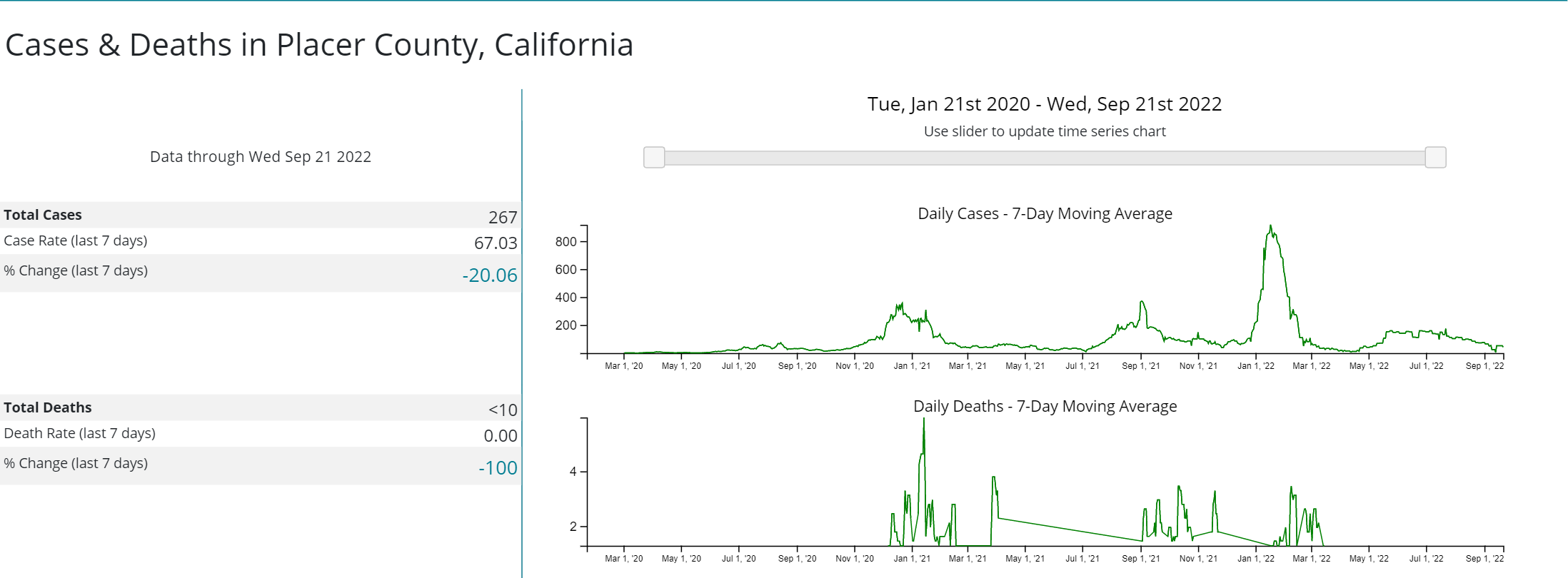
Task: Click the 'Data through Wed Sep 21 2022' label
Action: [x=261, y=157]
